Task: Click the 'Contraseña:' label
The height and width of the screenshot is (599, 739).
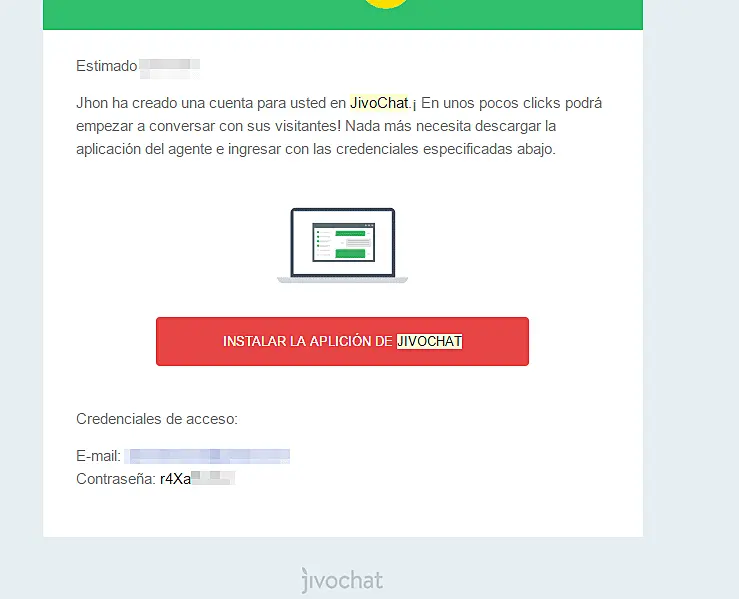Action: (116, 479)
